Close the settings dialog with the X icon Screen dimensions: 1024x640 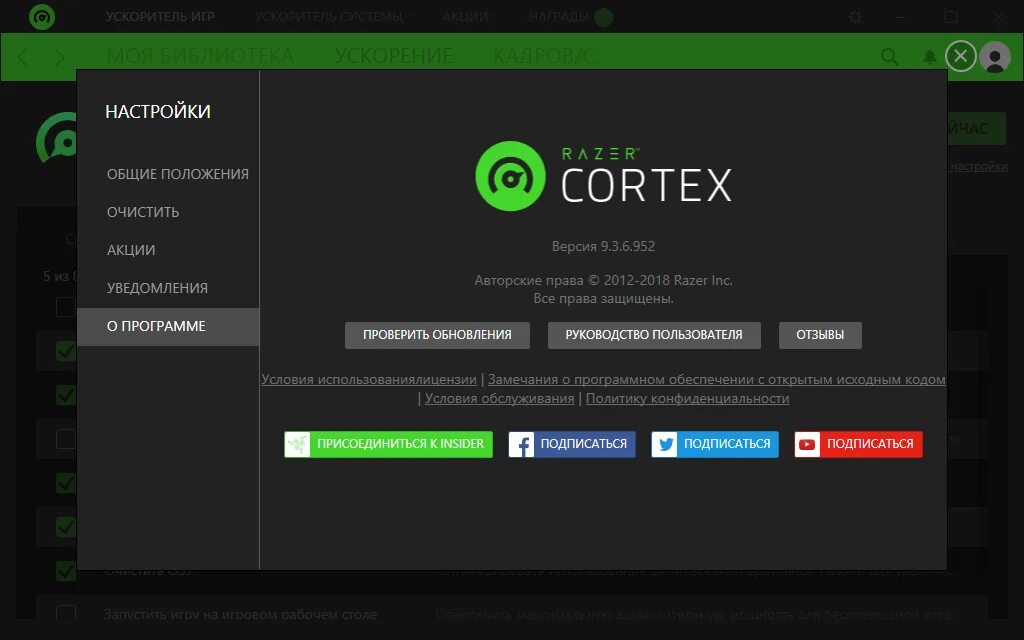pos(960,56)
